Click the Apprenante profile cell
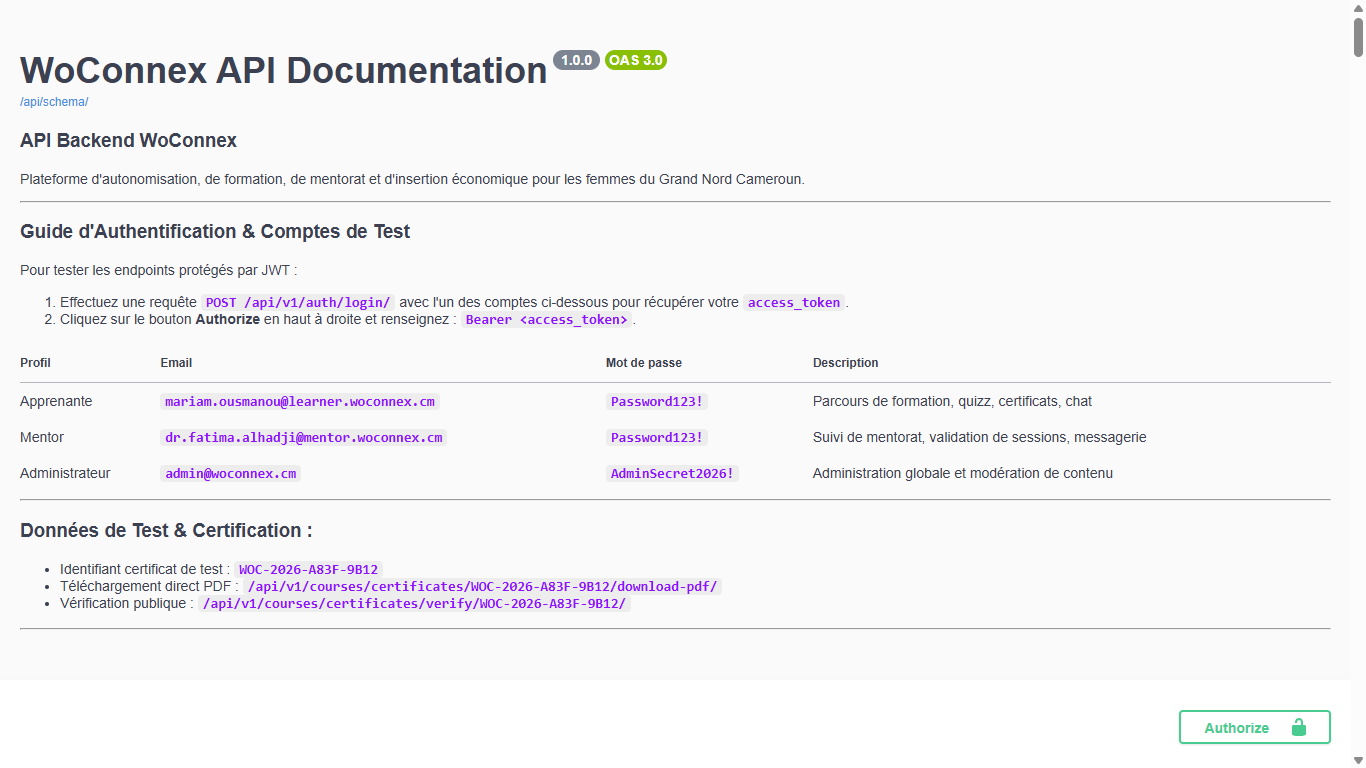This screenshot has height=768, width=1366. pyautogui.click(x=56, y=401)
